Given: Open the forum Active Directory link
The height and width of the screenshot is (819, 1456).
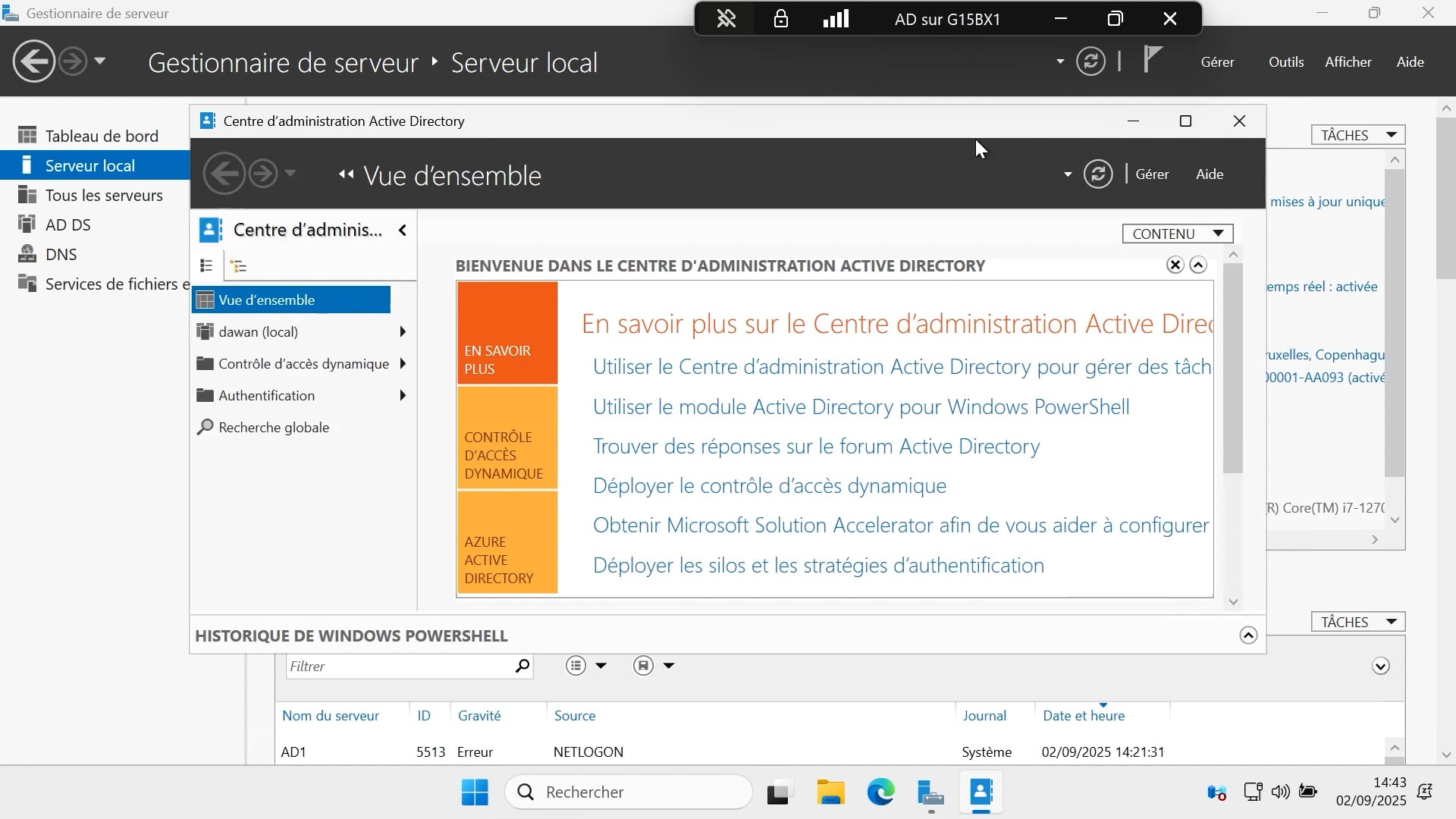Looking at the screenshot, I should tap(817, 447).
